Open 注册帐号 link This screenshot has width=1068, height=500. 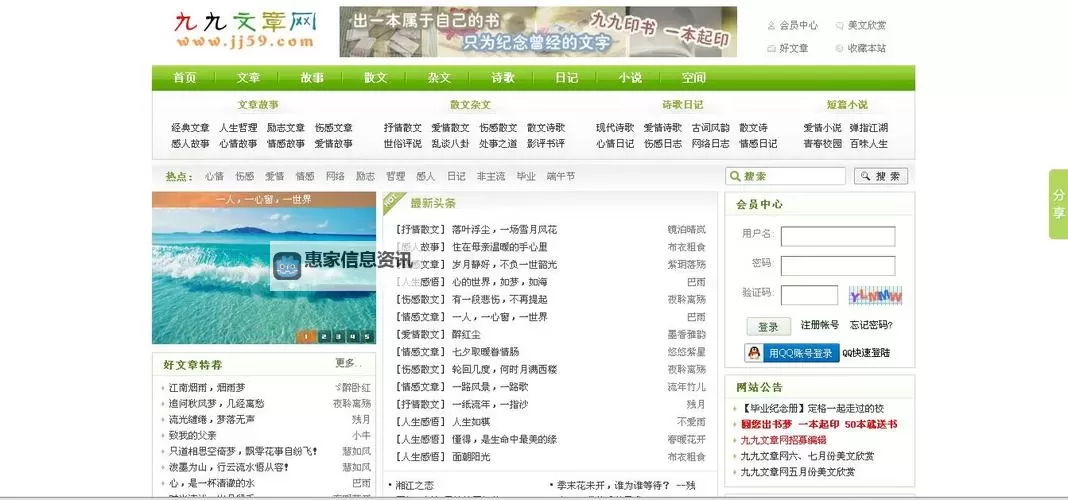pos(819,325)
